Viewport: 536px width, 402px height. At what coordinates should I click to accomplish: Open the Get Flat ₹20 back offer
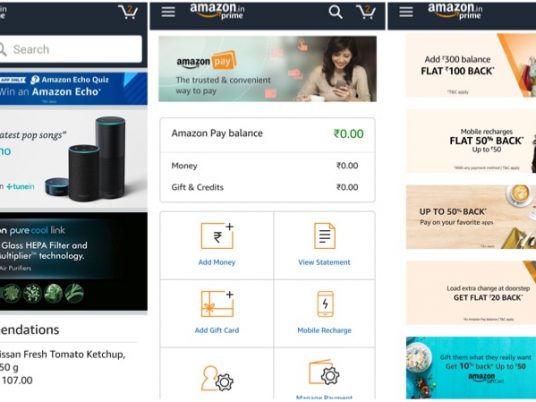click(x=471, y=293)
